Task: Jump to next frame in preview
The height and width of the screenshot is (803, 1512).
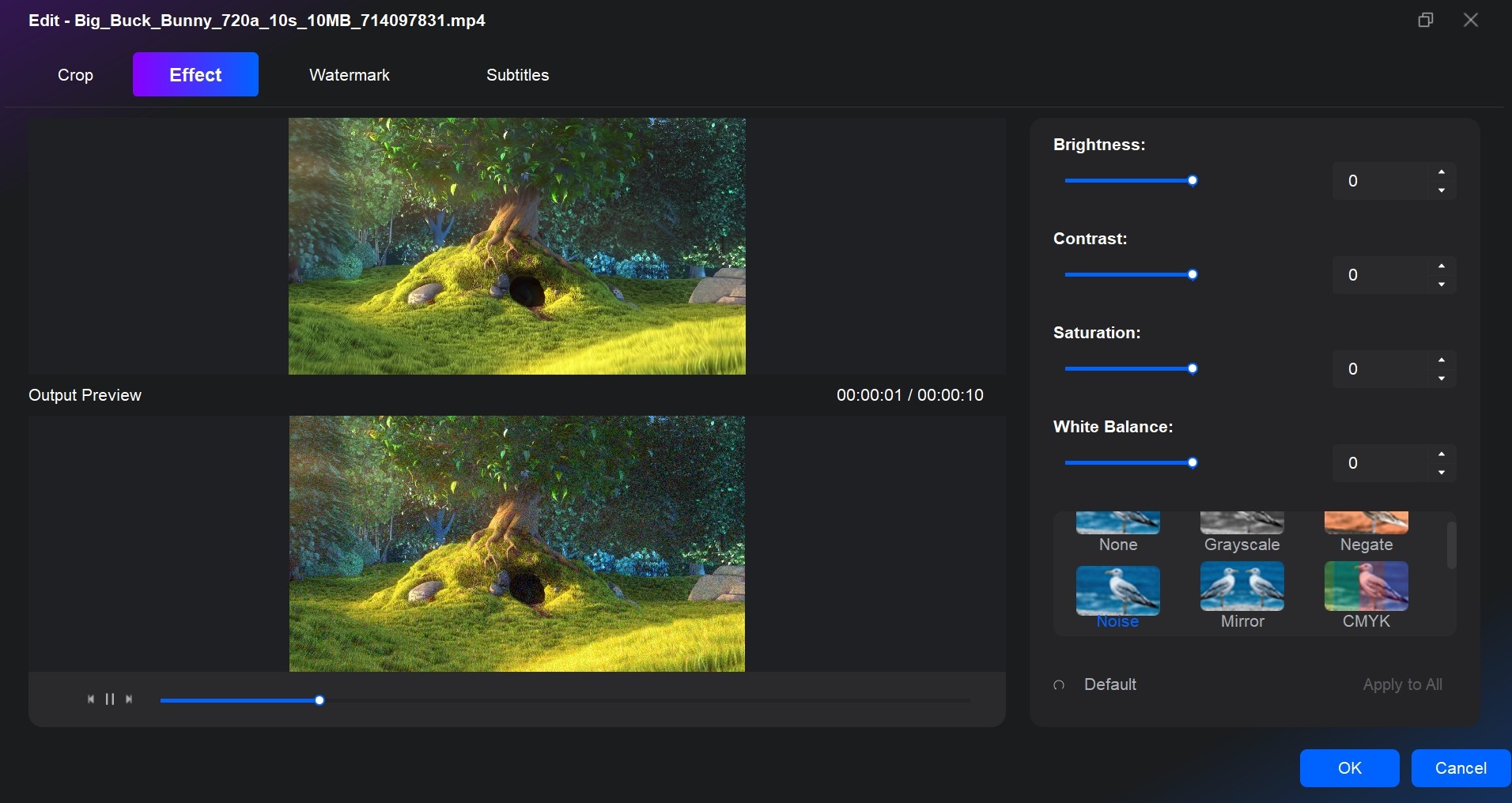Action: pyautogui.click(x=130, y=699)
